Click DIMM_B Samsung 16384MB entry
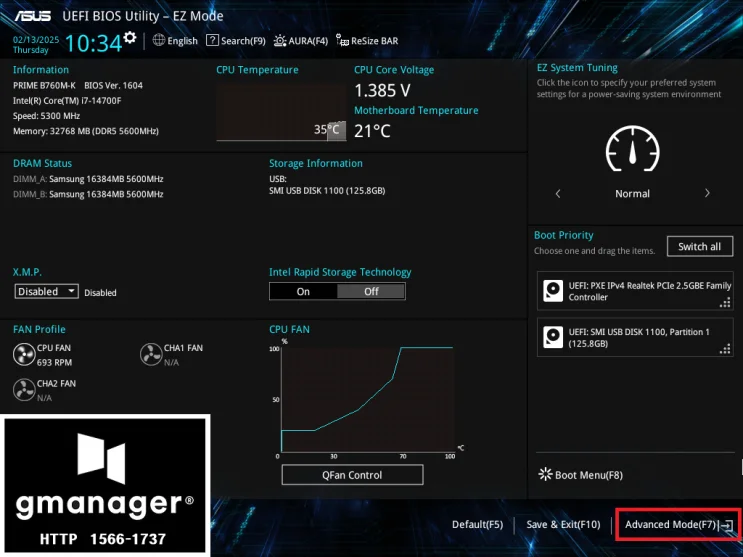The width and height of the screenshot is (743, 557). click(x=88, y=194)
